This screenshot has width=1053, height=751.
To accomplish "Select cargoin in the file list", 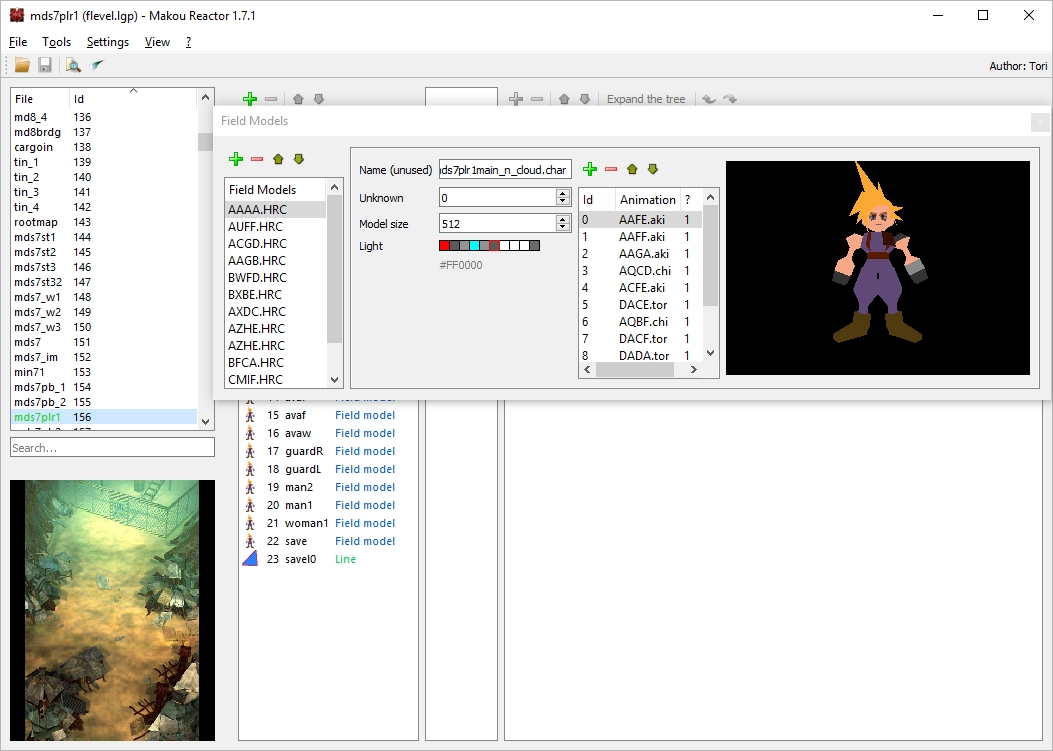I will point(104,147).
